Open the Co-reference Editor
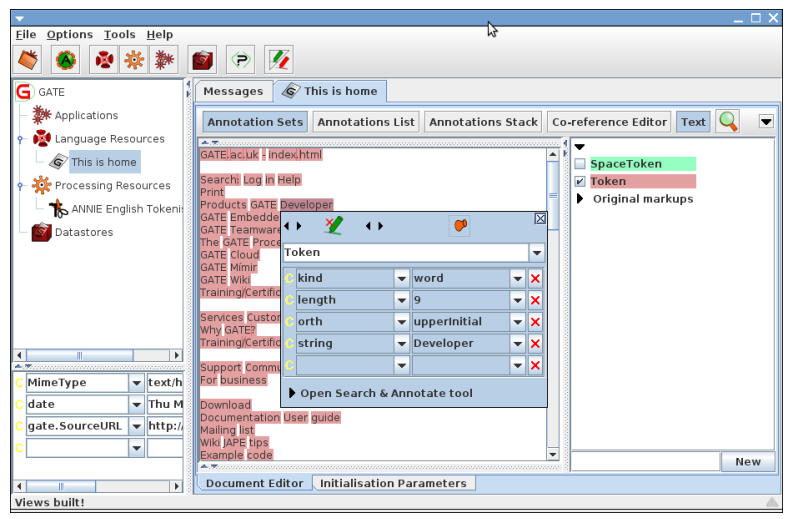Screen dimensions: 800x519 coord(608,122)
